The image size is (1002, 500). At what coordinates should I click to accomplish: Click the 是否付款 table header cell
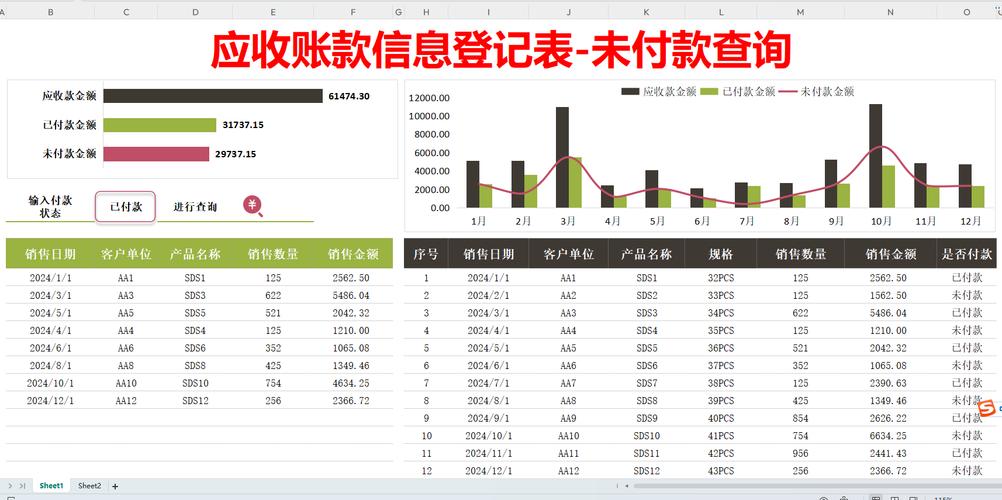pyautogui.click(x=966, y=254)
